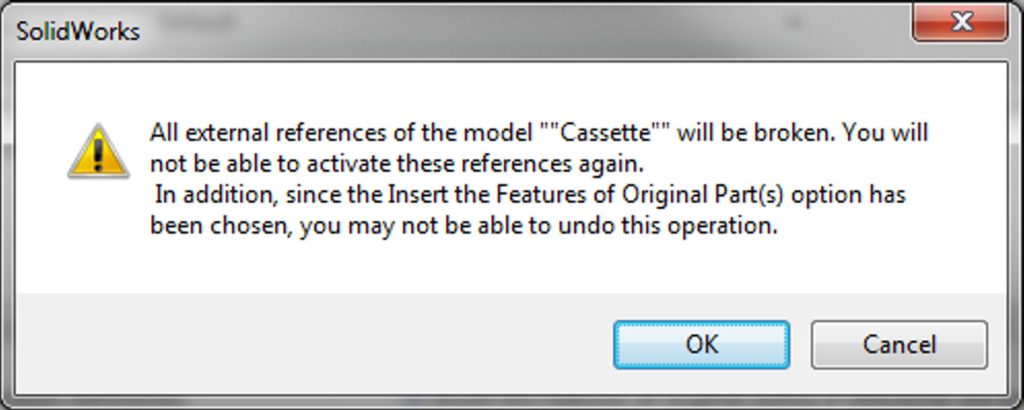Click the "will be broken" phrase
The height and width of the screenshot is (410, 1024).
point(756,133)
